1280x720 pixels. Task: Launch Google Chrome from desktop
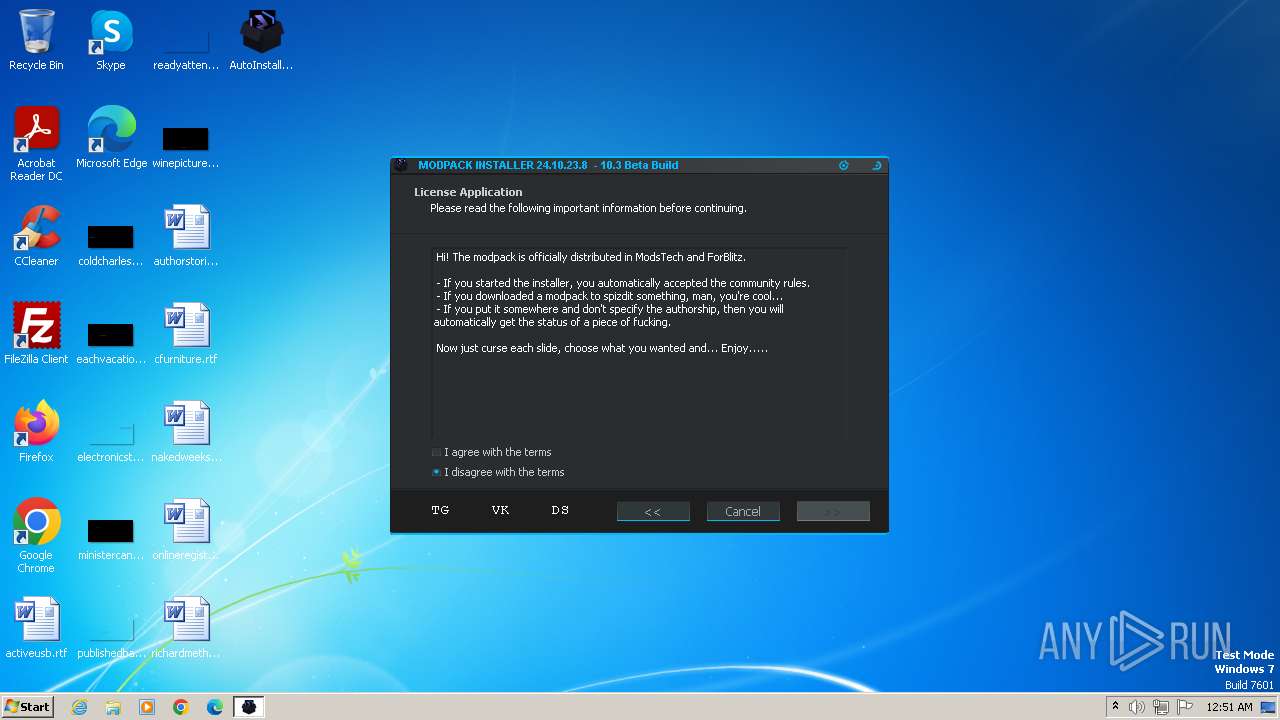(36, 536)
